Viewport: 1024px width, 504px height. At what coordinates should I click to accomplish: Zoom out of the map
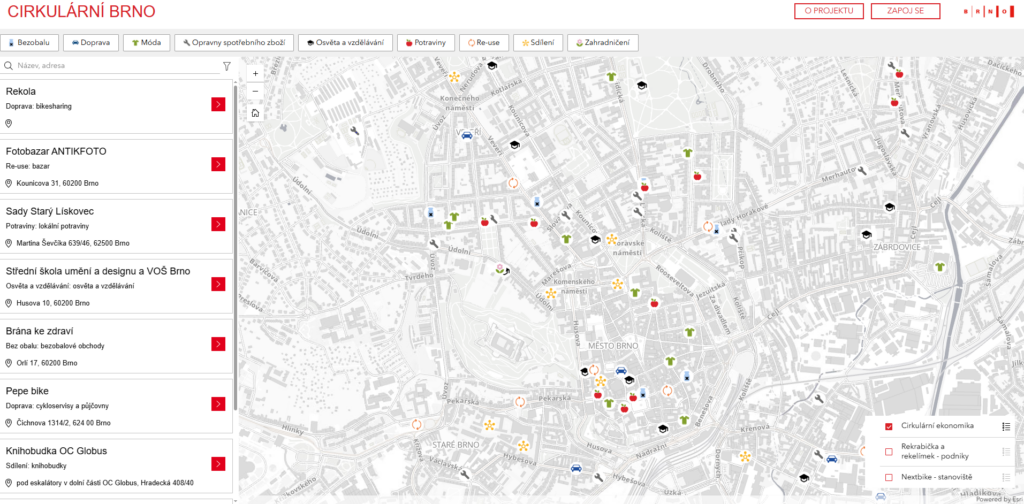click(255, 92)
